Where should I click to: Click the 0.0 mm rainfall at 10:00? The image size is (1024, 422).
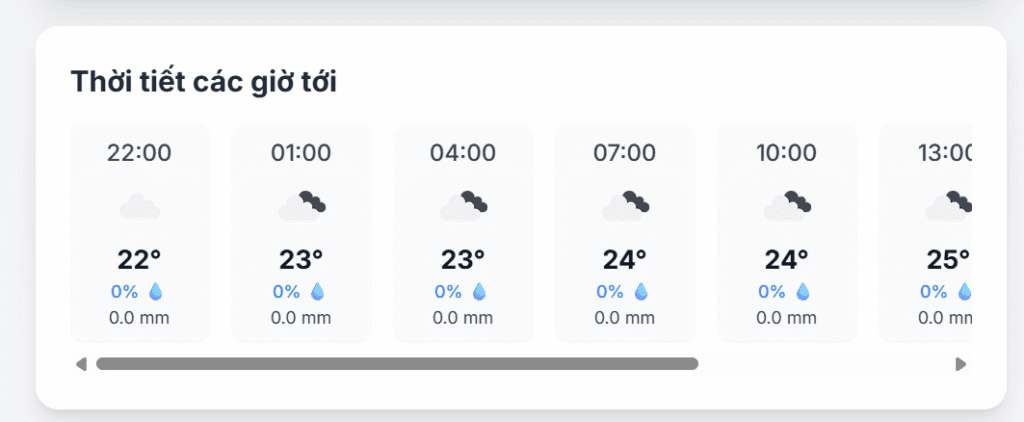point(787,318)
